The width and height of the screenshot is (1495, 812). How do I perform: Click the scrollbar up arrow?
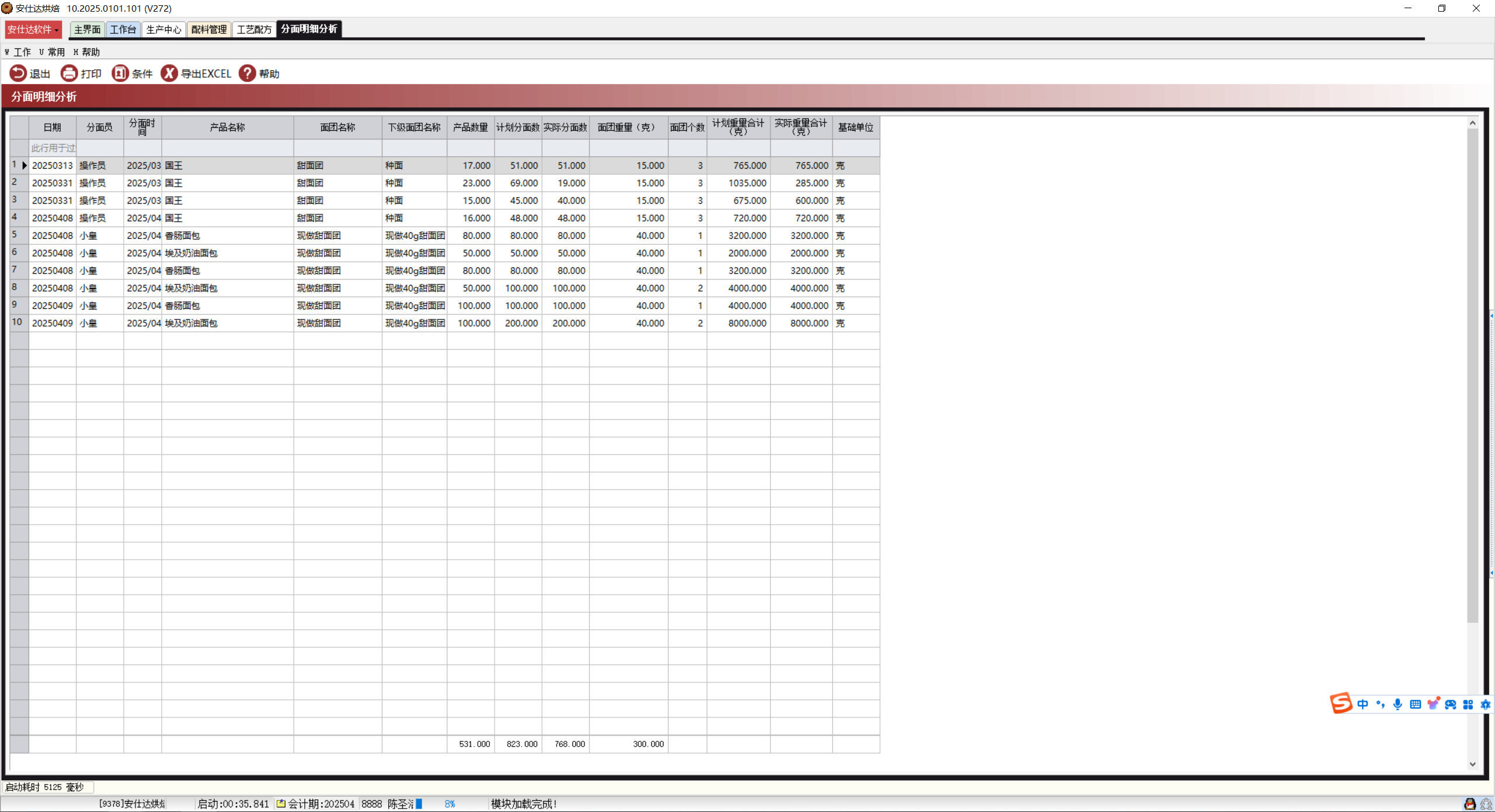point(1472,123)
